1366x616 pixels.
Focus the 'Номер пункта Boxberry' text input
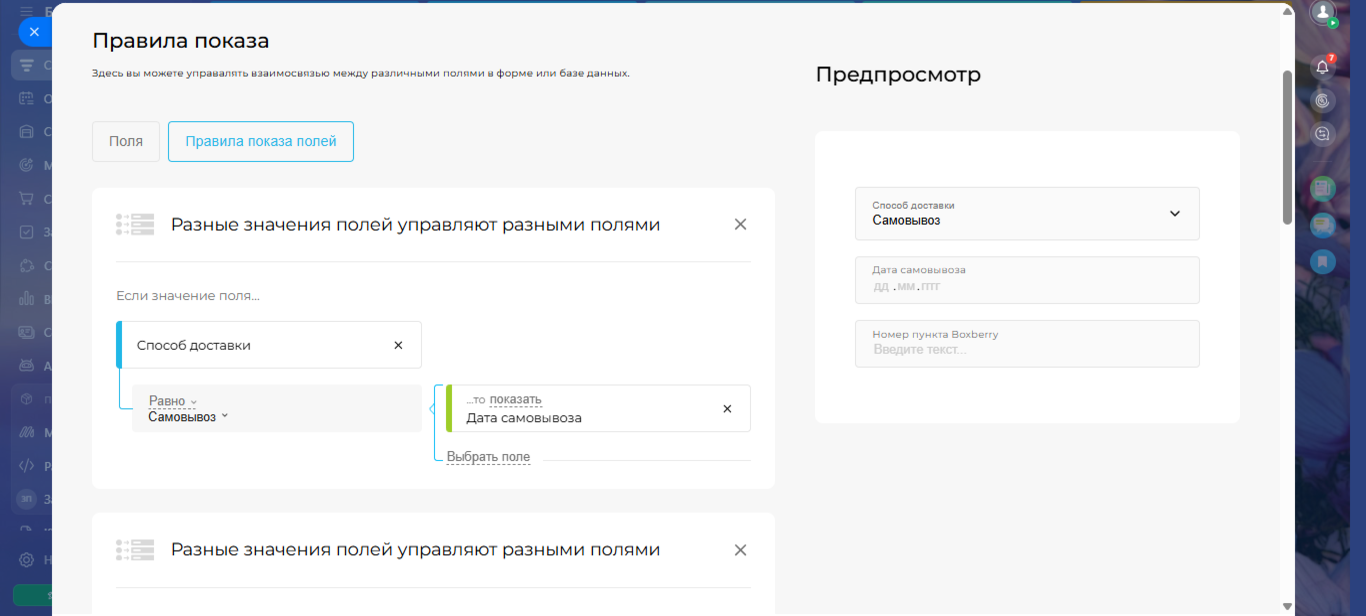point(1026,349)
